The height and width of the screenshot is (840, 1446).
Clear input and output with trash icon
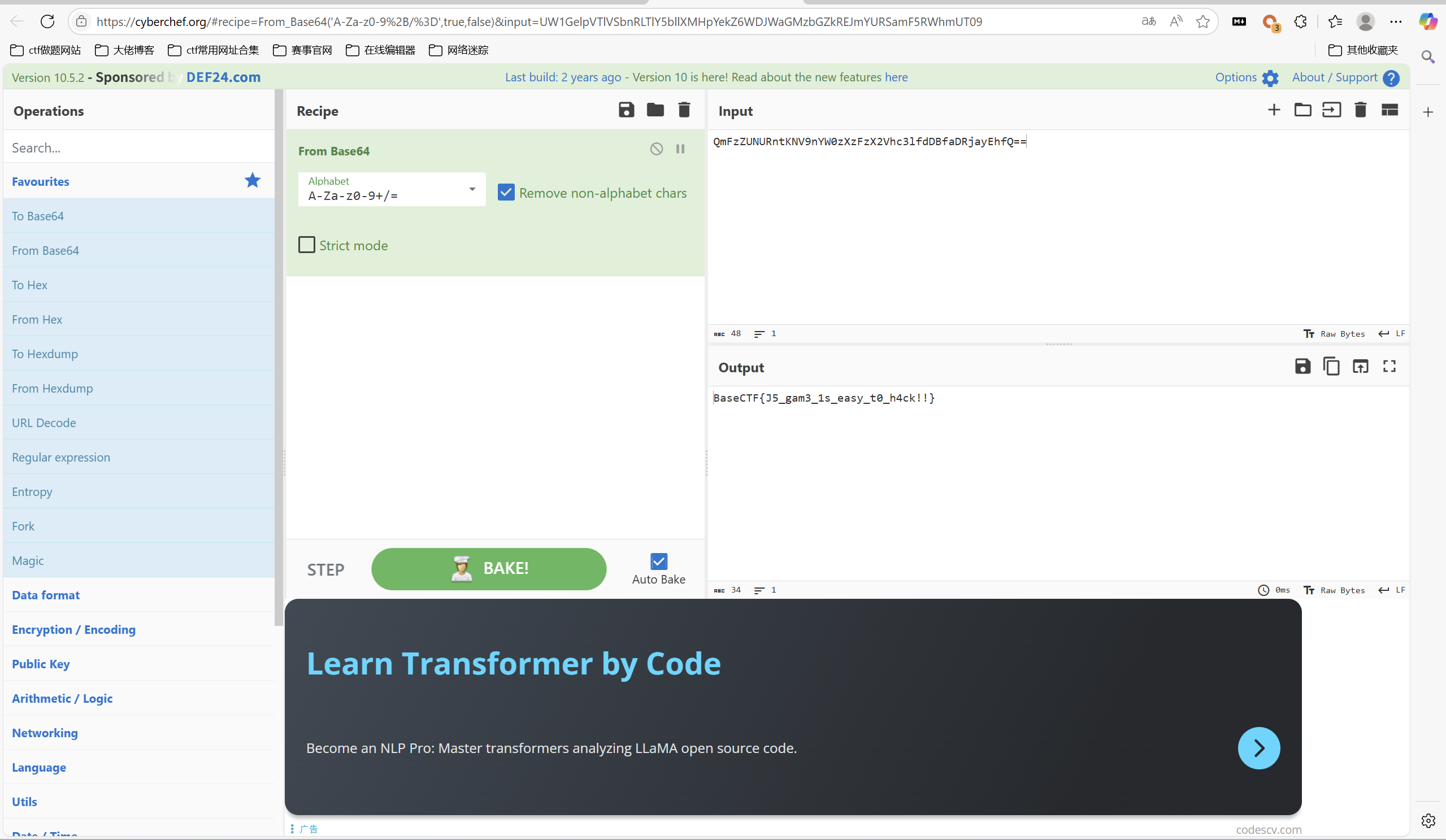click(1360, 110)
